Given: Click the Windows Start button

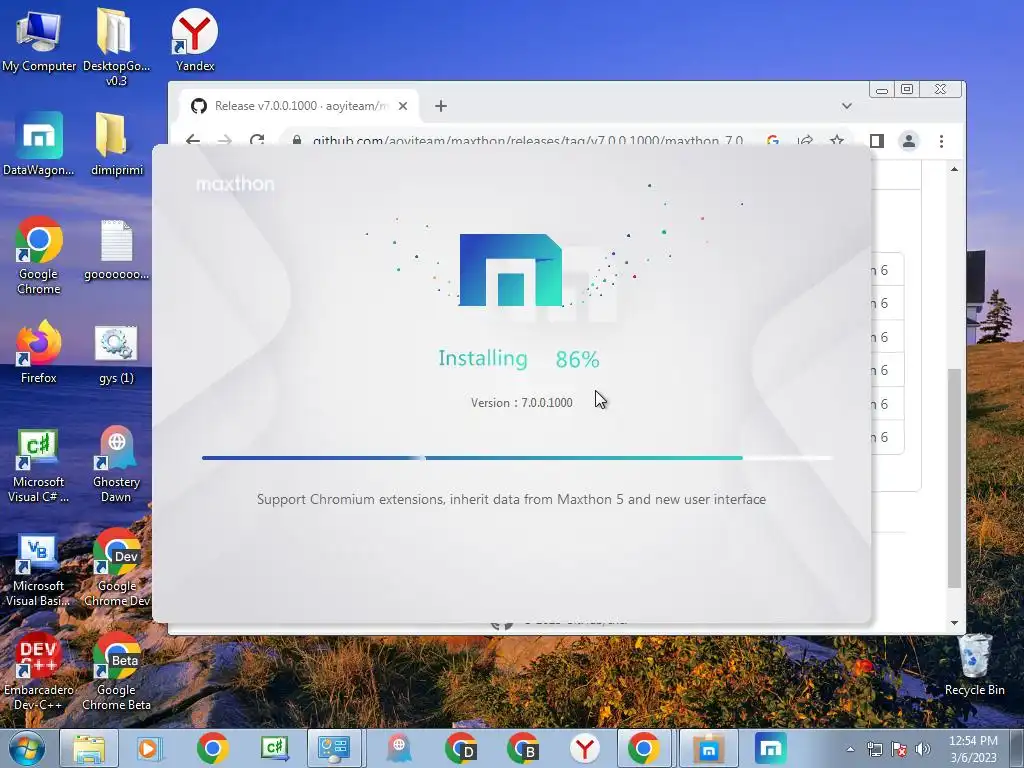Looking at the screenshot, I should click(x=27, y=749).
